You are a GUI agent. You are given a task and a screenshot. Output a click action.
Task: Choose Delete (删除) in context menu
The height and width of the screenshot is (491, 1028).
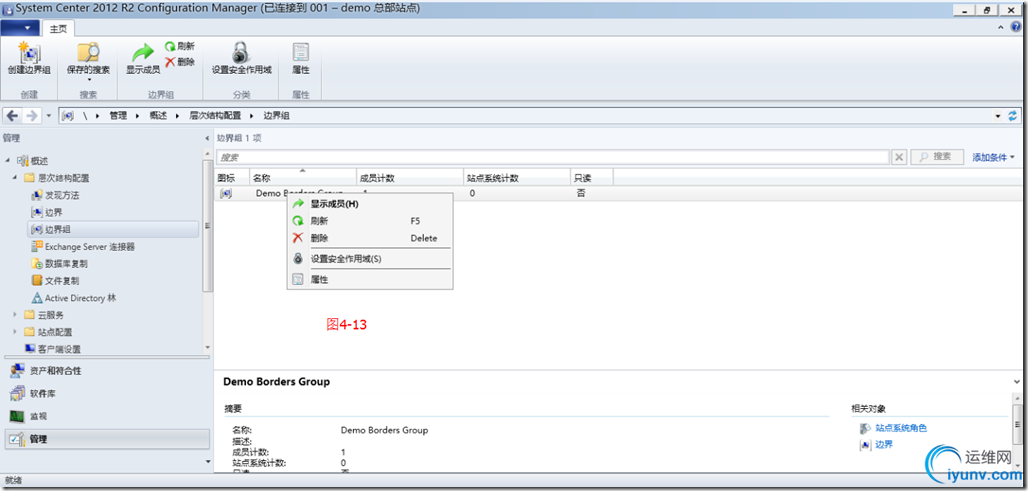(370, 238)
